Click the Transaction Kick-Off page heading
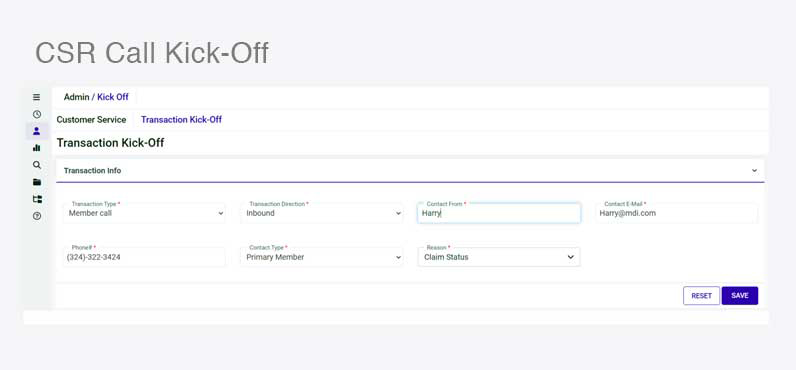The width and height of the screenshot is (796, 370). point(110,143)
